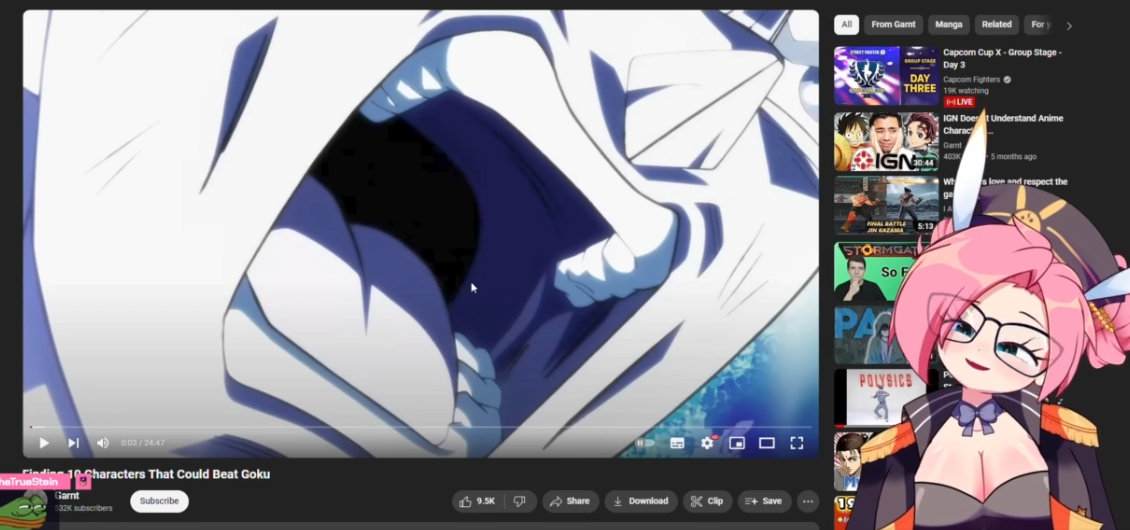This screenshot has height=530, width=1130.
Task: Seek on the video progress bar
Action: coord(421,428)
